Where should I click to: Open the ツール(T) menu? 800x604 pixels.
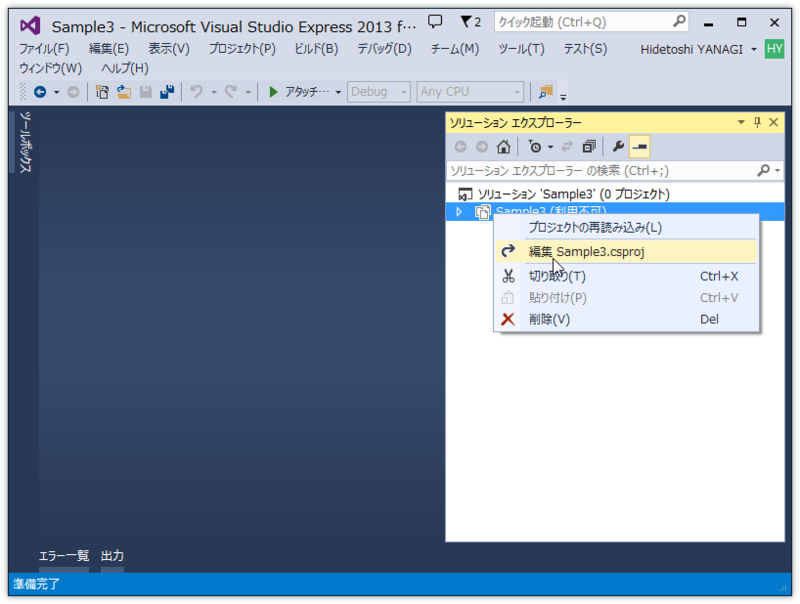tap(521, 49)
